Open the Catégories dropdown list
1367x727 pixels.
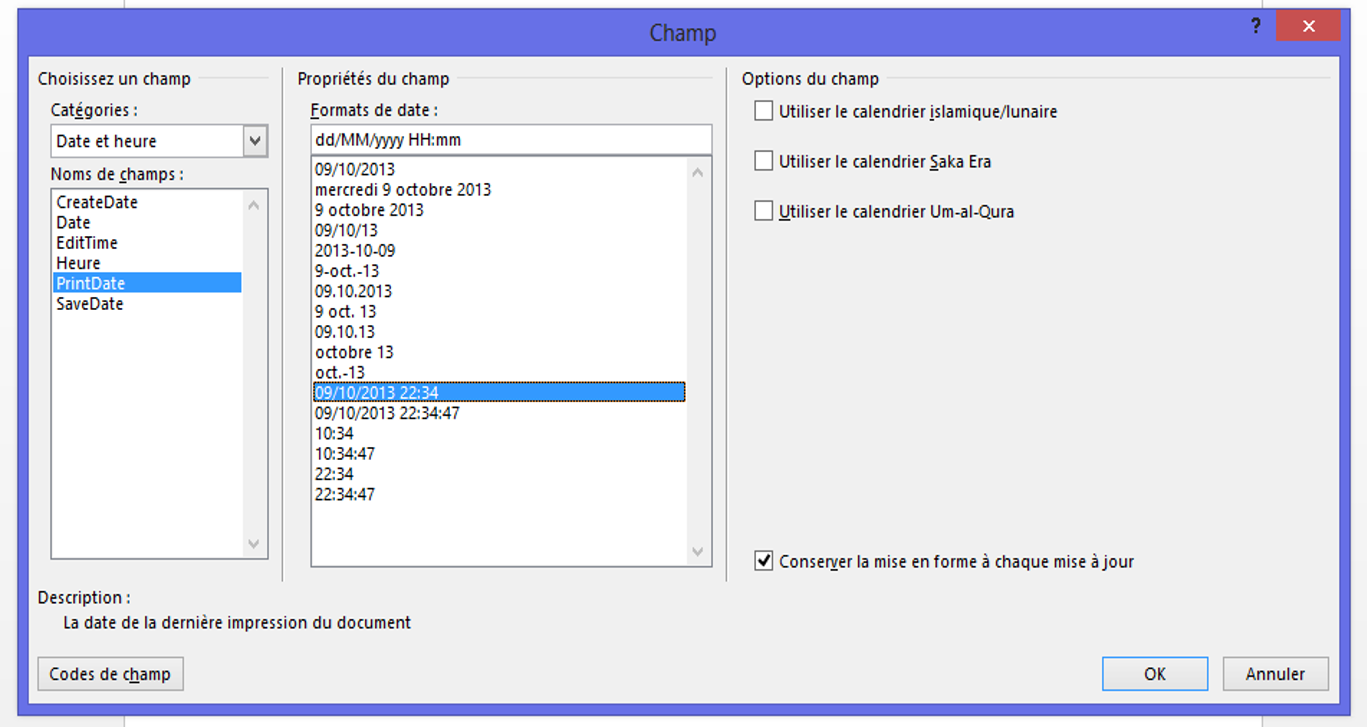255,141
